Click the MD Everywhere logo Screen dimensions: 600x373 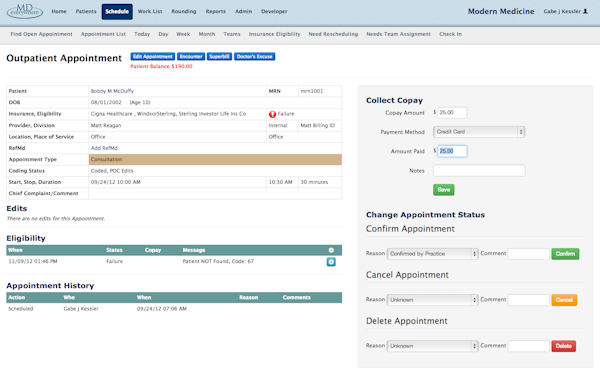click(25, 11)
